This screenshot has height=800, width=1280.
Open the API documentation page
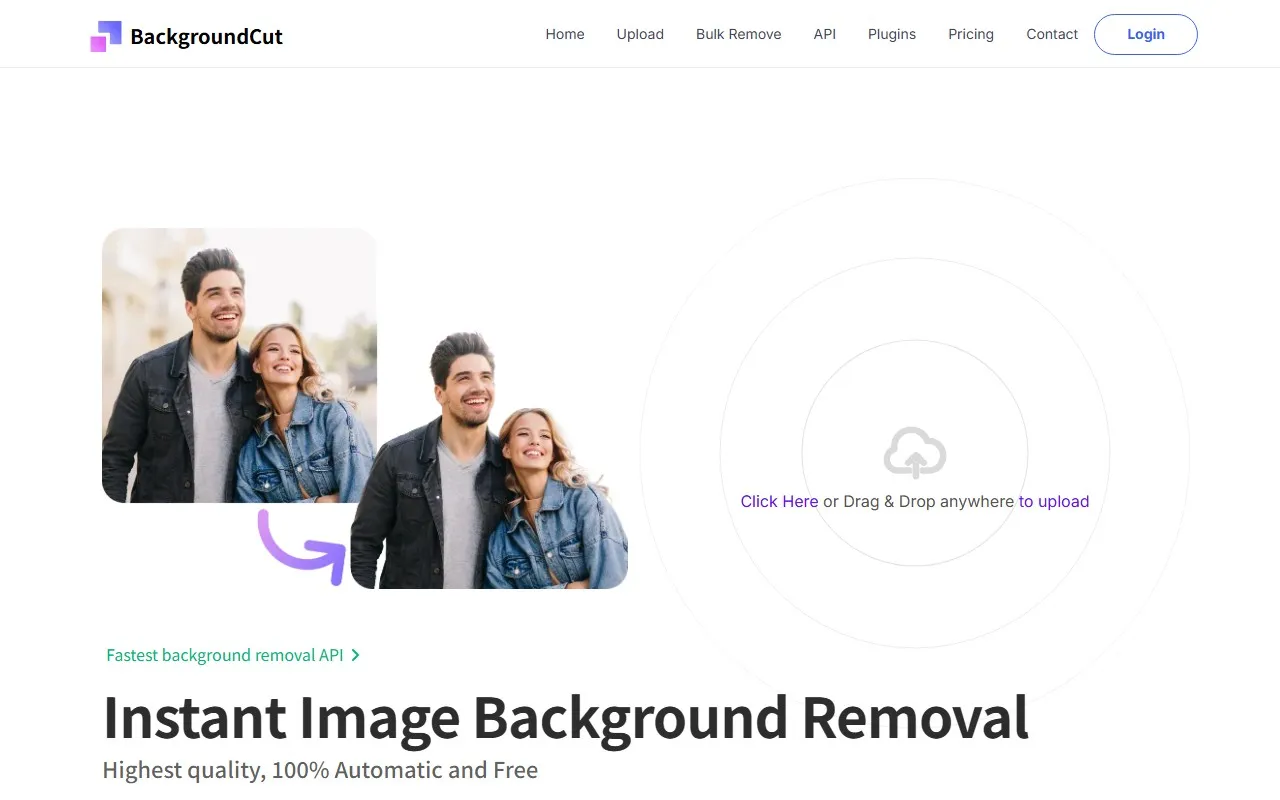click(x=824, y=34)
